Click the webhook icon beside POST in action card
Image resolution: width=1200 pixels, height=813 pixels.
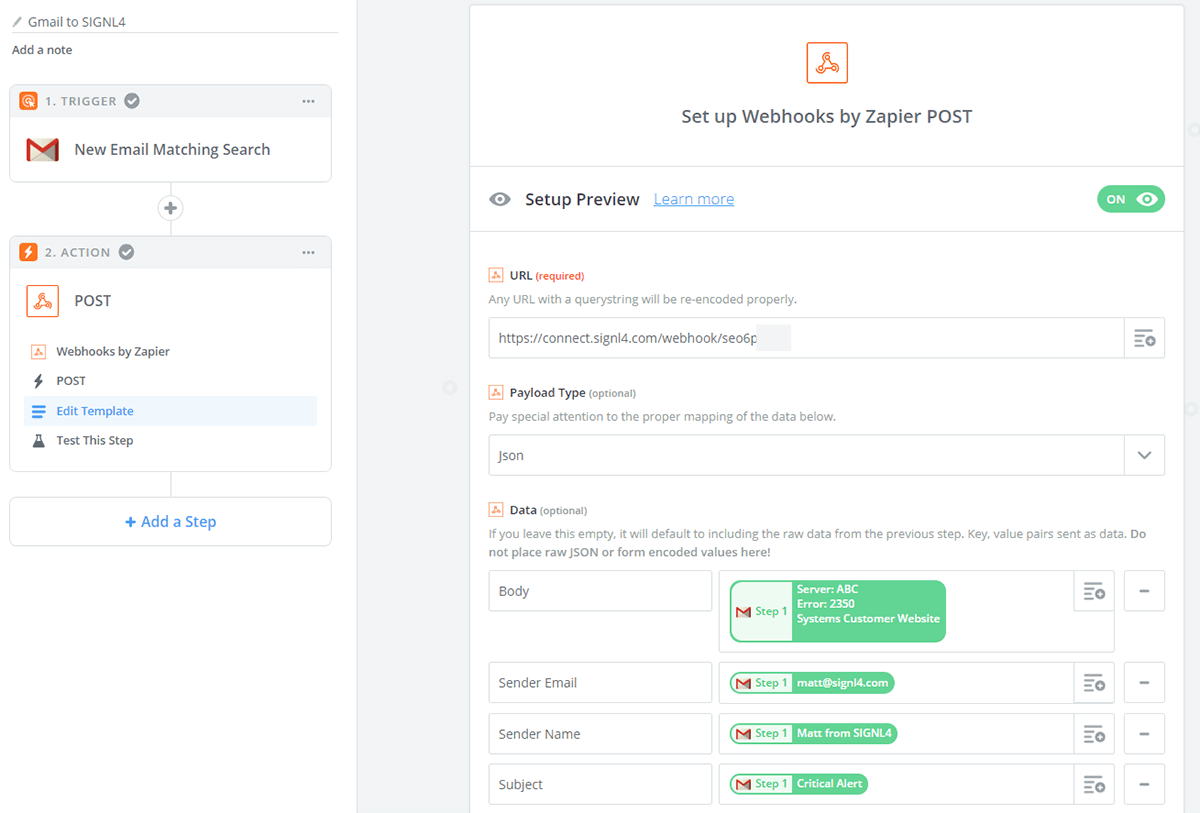pyautogui.click(x=42, y=301)
